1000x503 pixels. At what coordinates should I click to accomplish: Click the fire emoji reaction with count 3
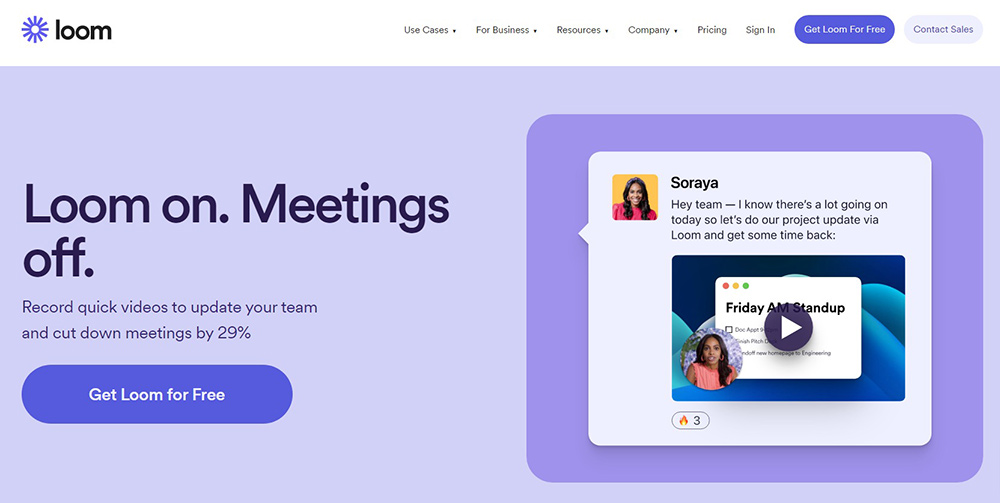pyautogui.click(x=690, y=421)
